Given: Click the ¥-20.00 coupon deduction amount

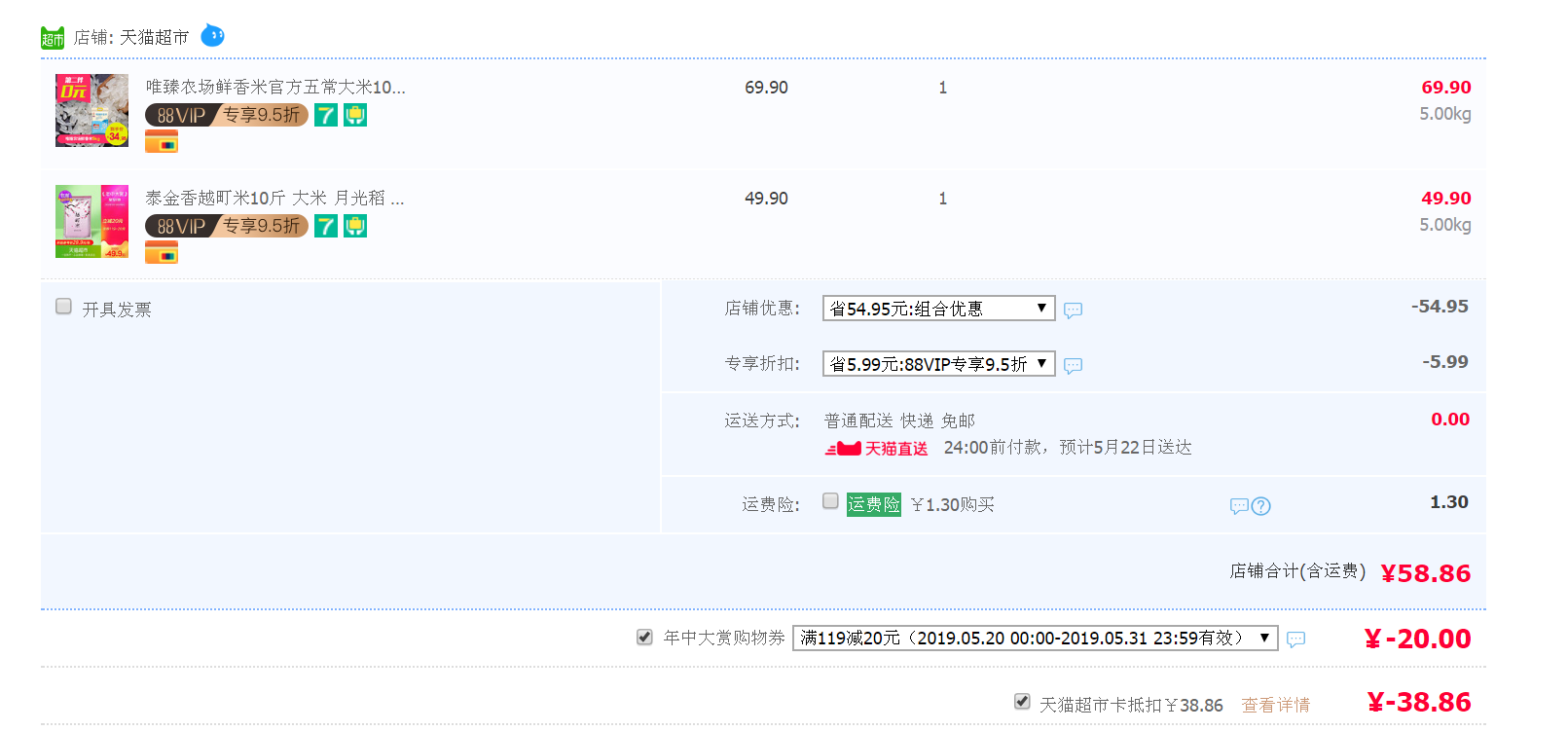Looking at the screenshot, I should [x=1418, y=639].
